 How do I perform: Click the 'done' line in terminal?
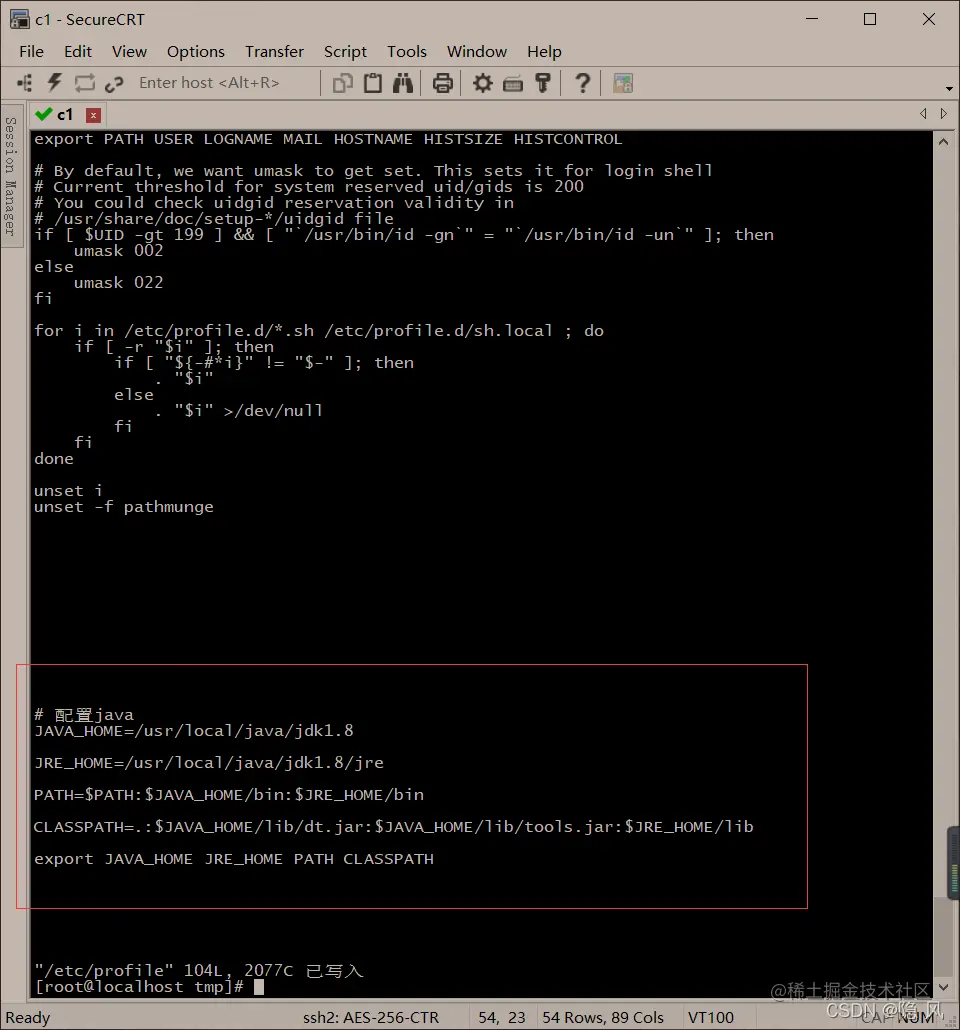pos(54,459)
